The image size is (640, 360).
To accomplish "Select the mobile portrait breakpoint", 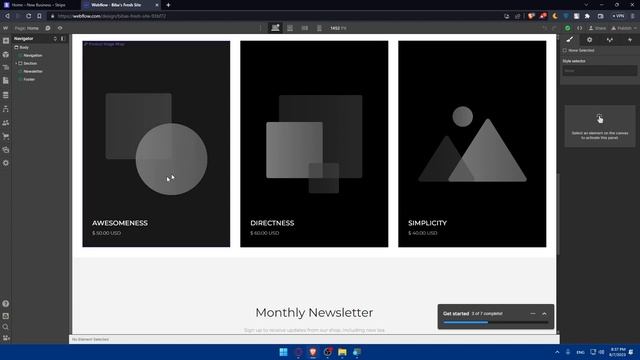I will point(319,28).
